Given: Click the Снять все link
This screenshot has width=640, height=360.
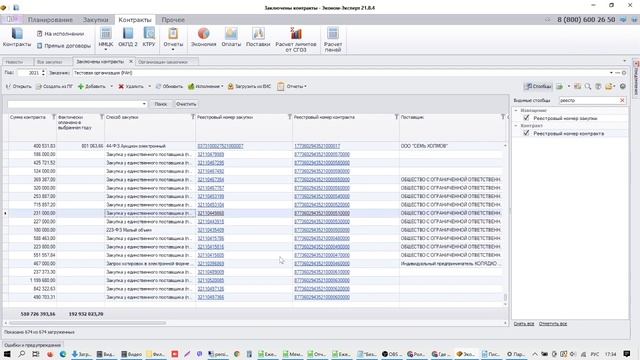Looking at the screenshot, I should pos(524,324).
